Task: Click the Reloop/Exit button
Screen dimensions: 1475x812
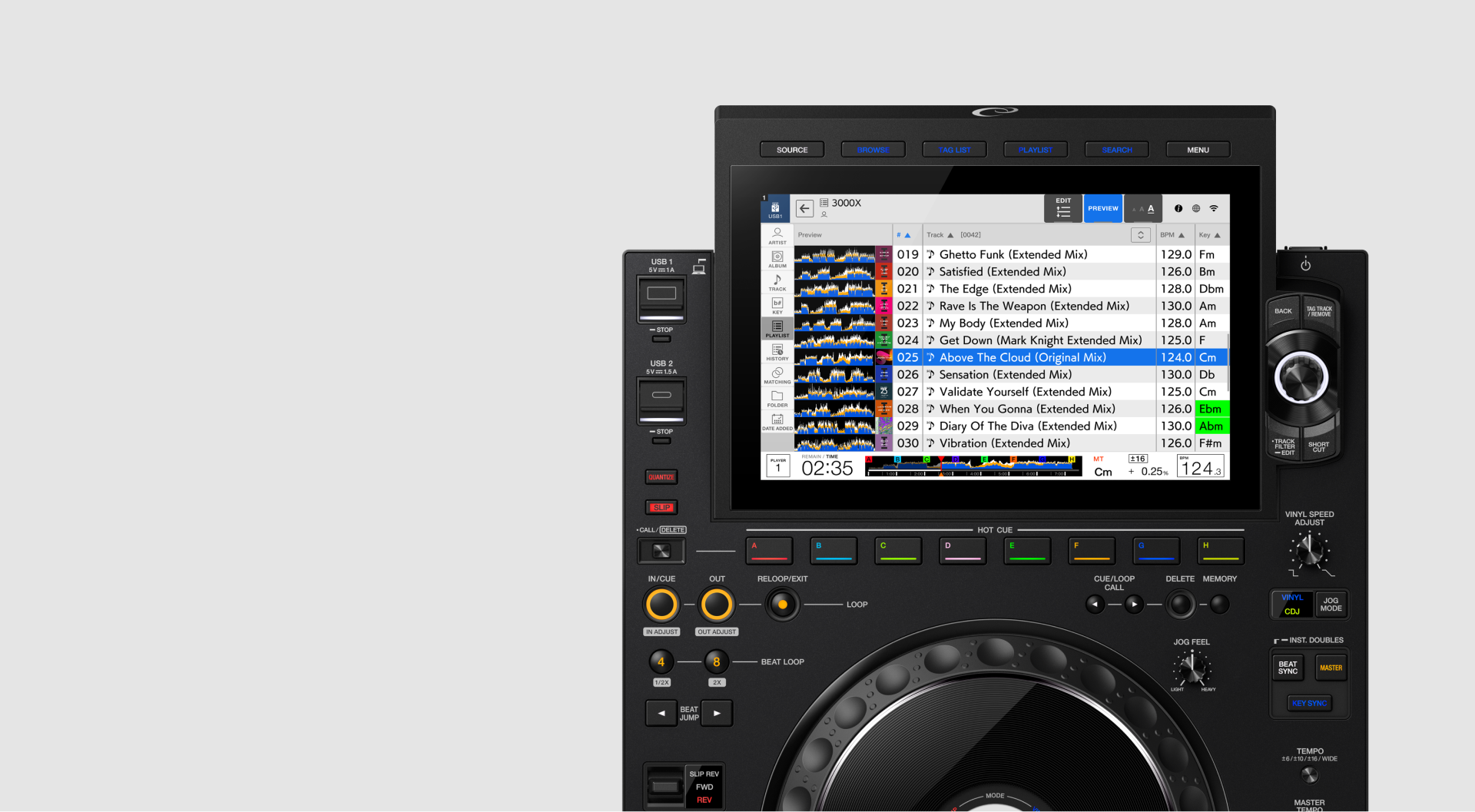Action: (782, 605)
